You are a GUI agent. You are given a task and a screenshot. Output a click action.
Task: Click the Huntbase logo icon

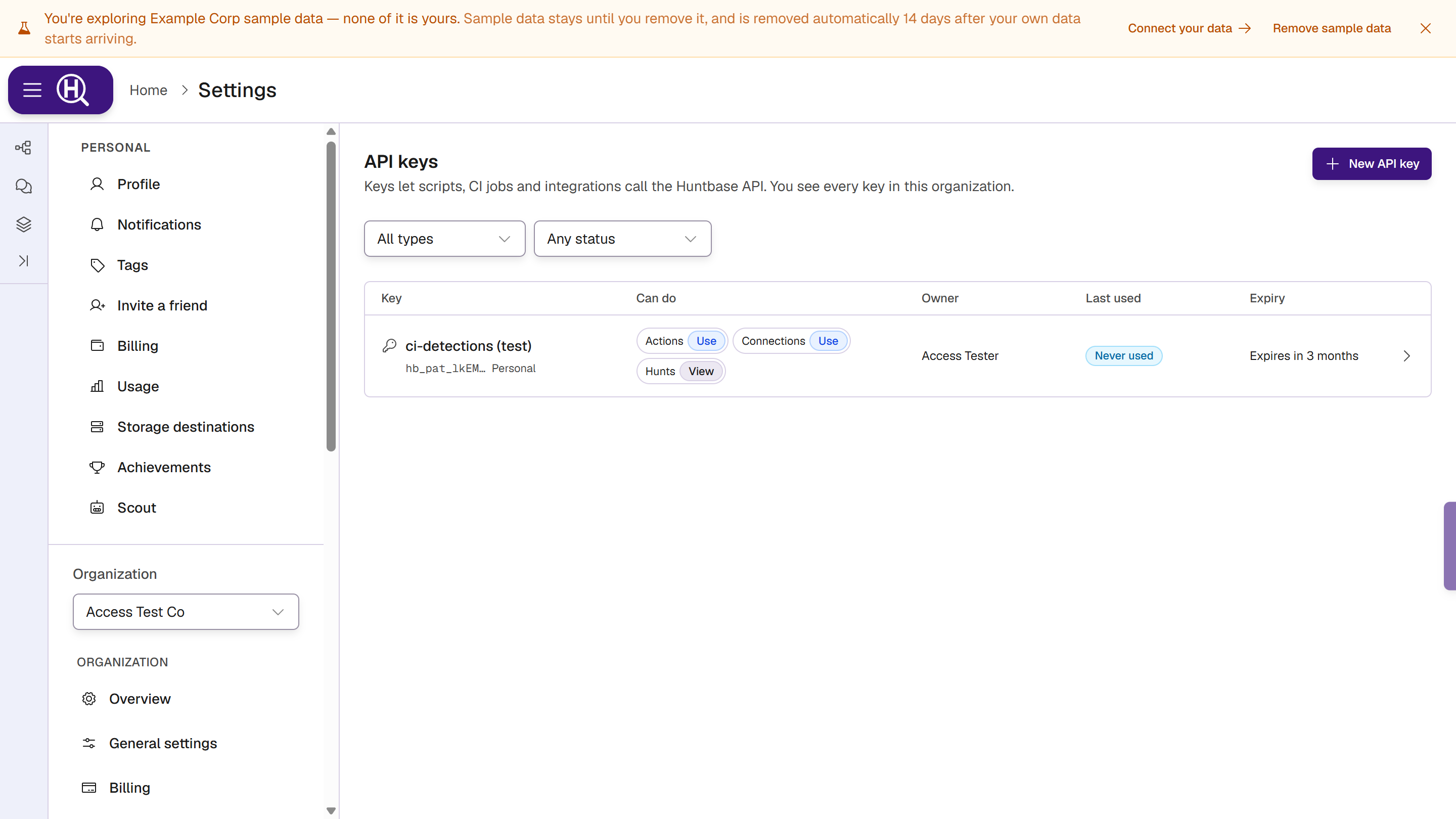[x=73, y=90]
